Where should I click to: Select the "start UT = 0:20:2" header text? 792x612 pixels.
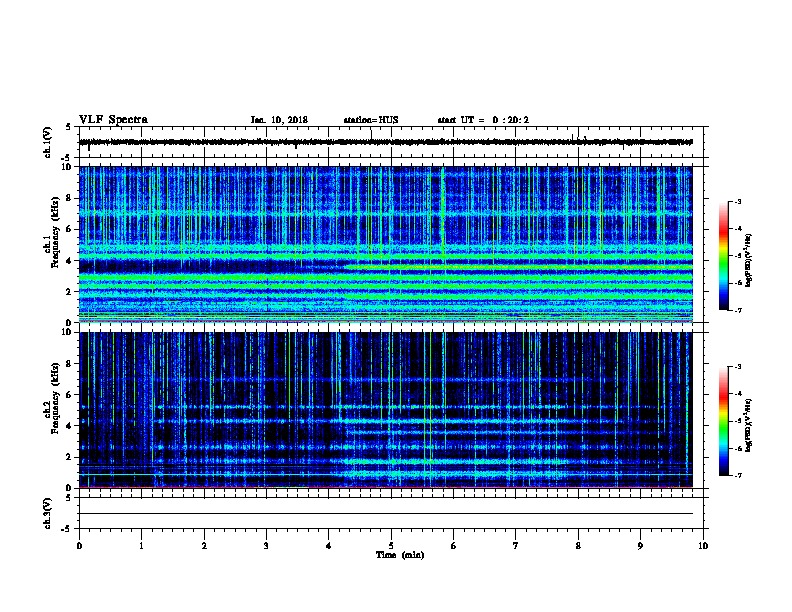(x=483, y=120)
